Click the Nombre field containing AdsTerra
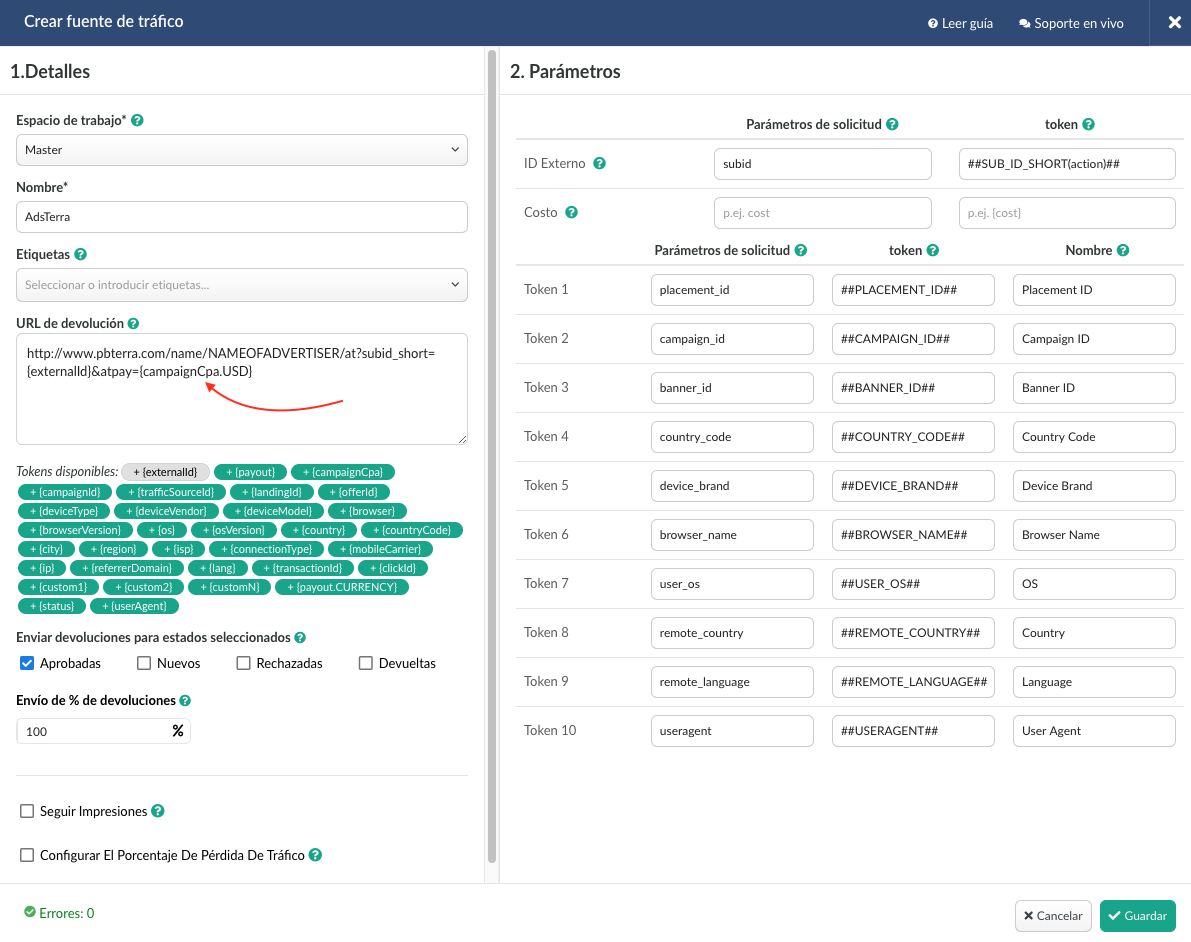The image size is (1191, 942). tap(242, 217)
